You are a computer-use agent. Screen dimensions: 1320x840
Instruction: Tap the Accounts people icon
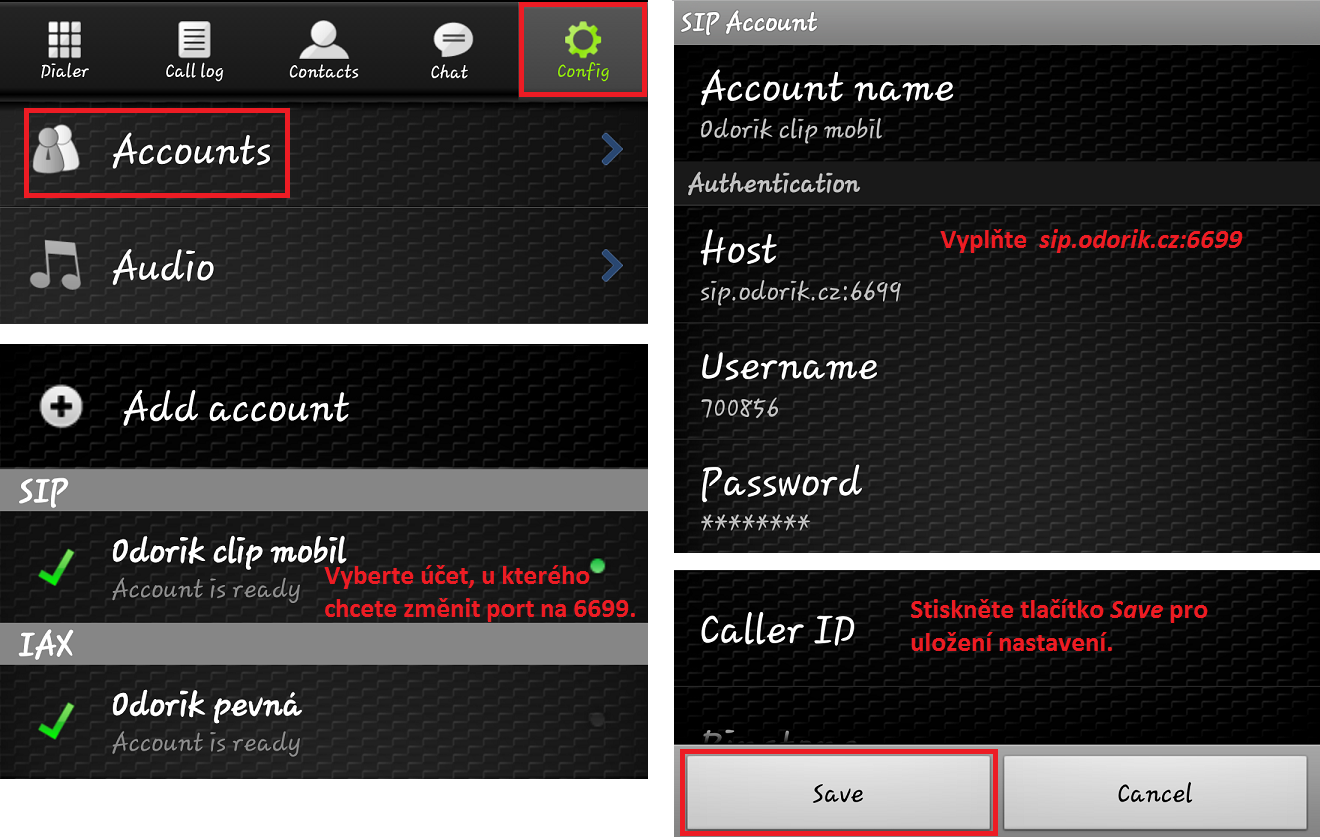(x=56, y=153)
